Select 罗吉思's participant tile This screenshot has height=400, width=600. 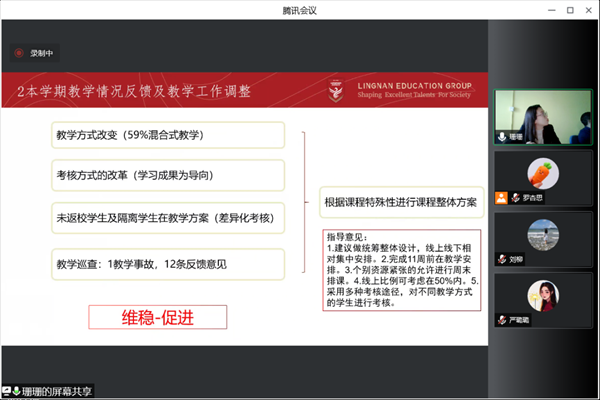543,179
